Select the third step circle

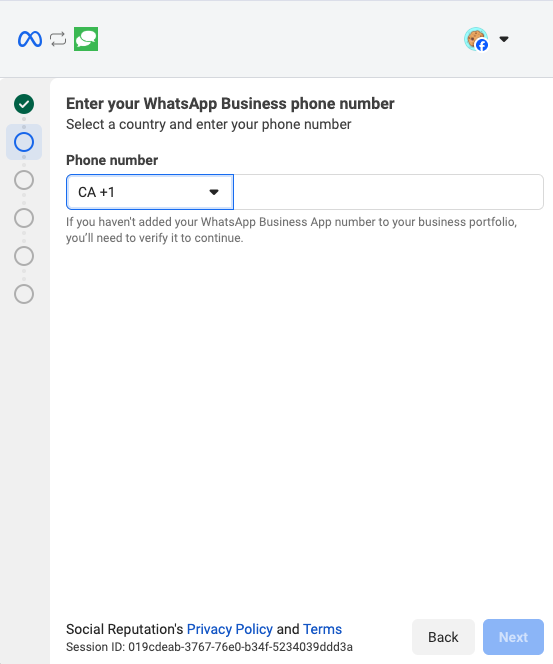click(24, 180)
